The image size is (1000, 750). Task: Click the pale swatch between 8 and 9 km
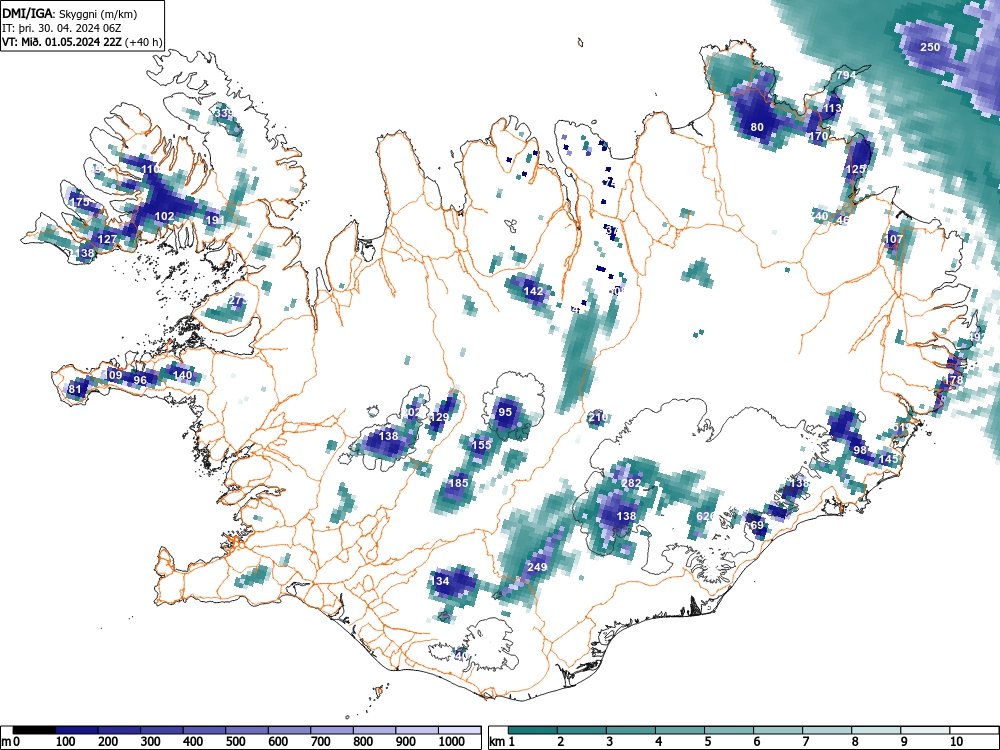(x=876, y=730)
